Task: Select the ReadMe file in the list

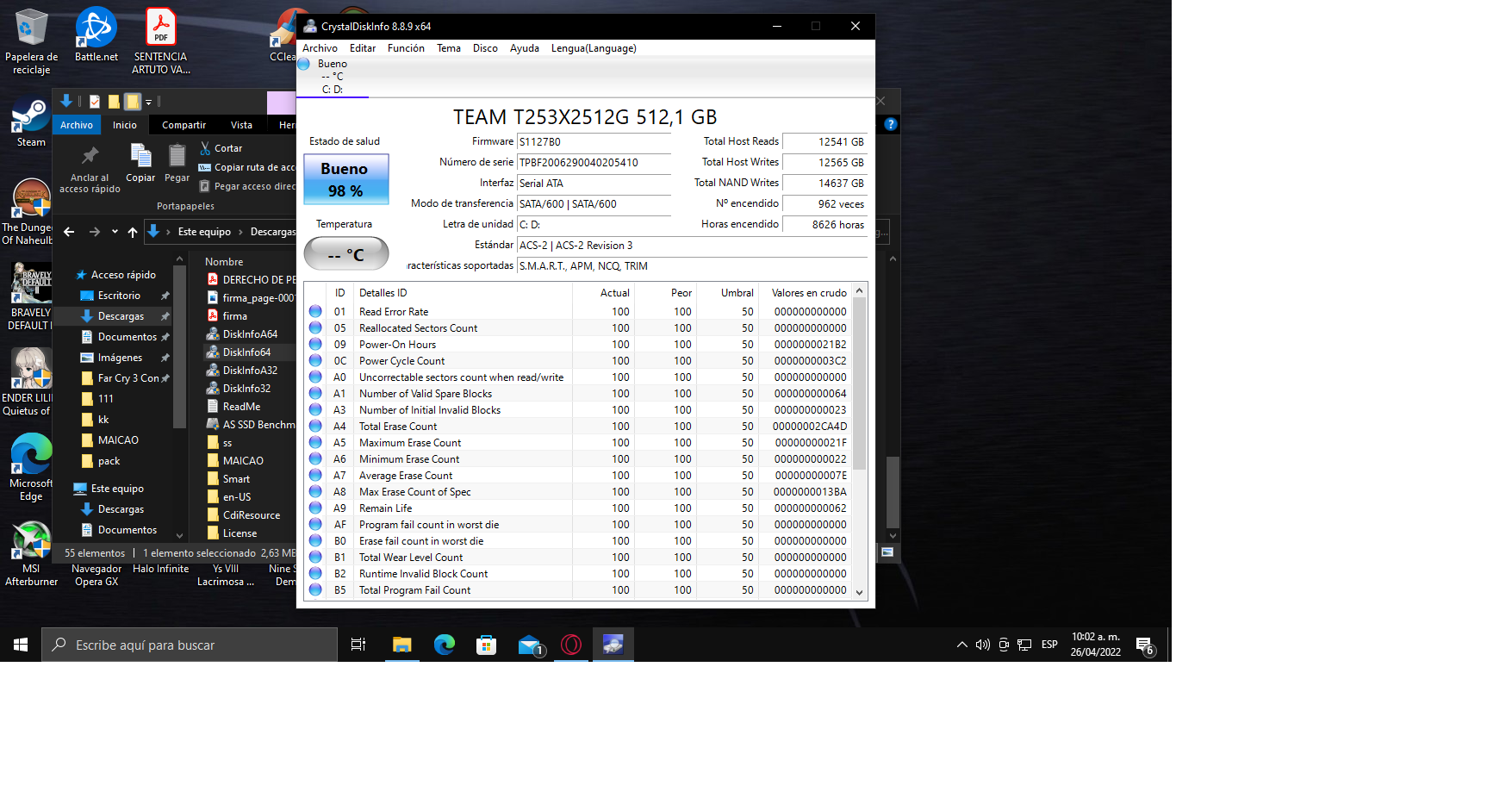Action: (x=241, y=407)
